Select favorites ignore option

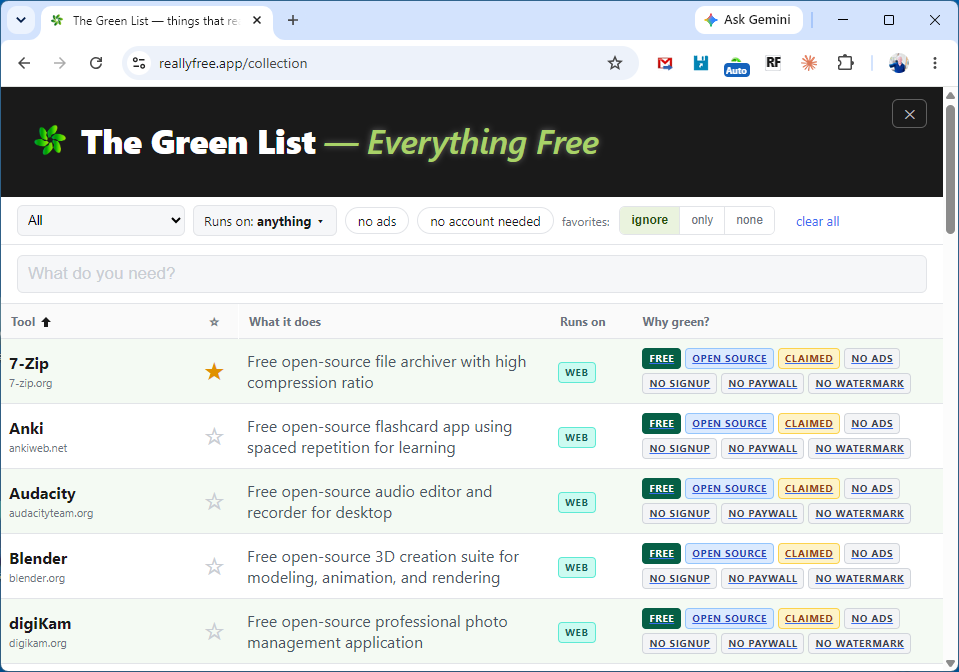click(650, 220)
